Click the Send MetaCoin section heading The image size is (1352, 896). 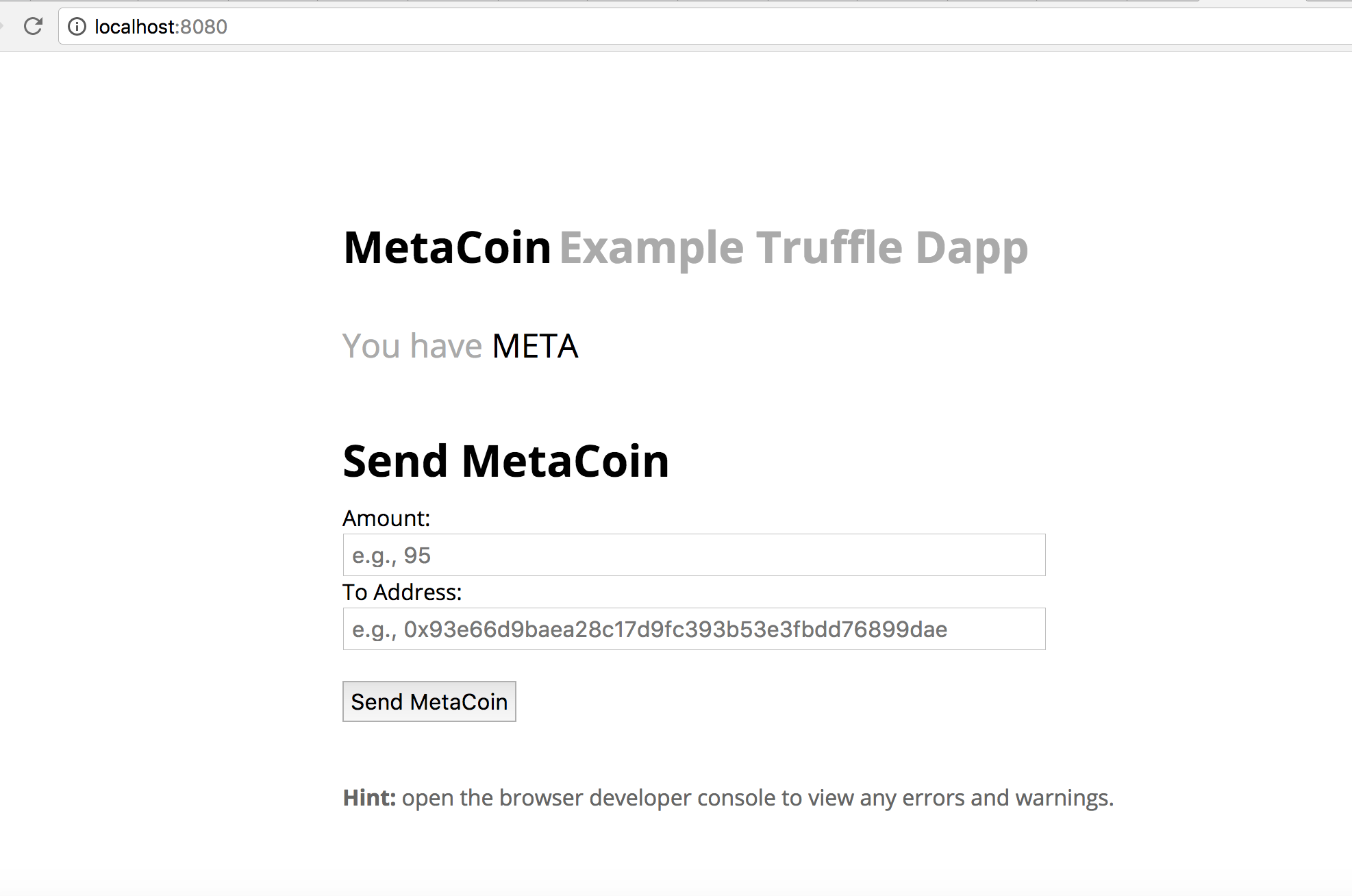[x=505, y=461]
